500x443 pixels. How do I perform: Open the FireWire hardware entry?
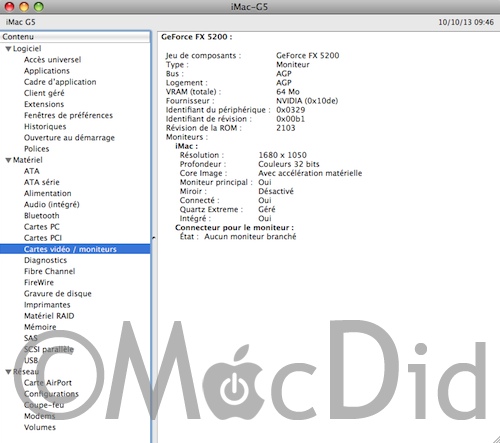[x=39, y=282]
